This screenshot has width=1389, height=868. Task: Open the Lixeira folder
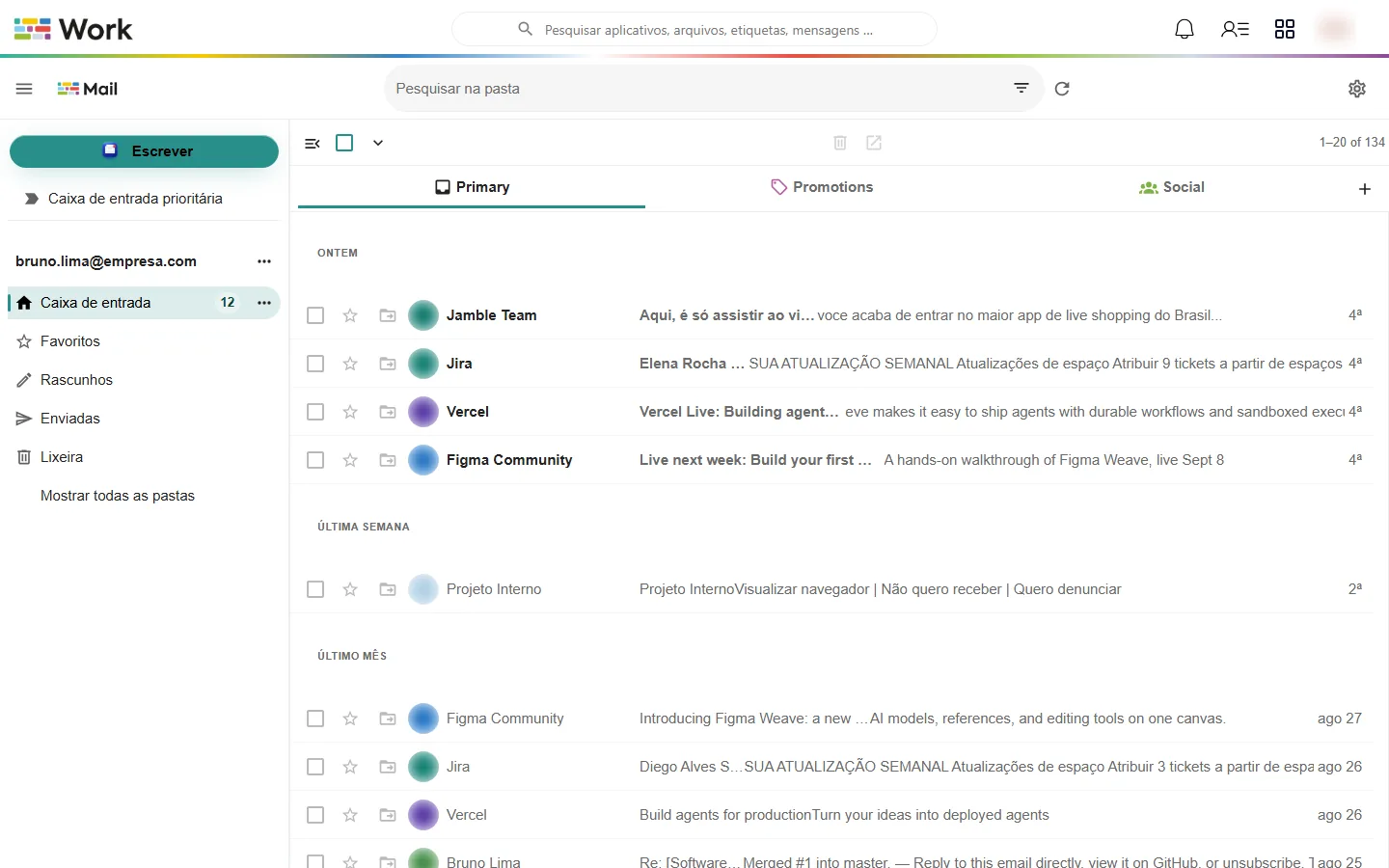click(144, 457)
